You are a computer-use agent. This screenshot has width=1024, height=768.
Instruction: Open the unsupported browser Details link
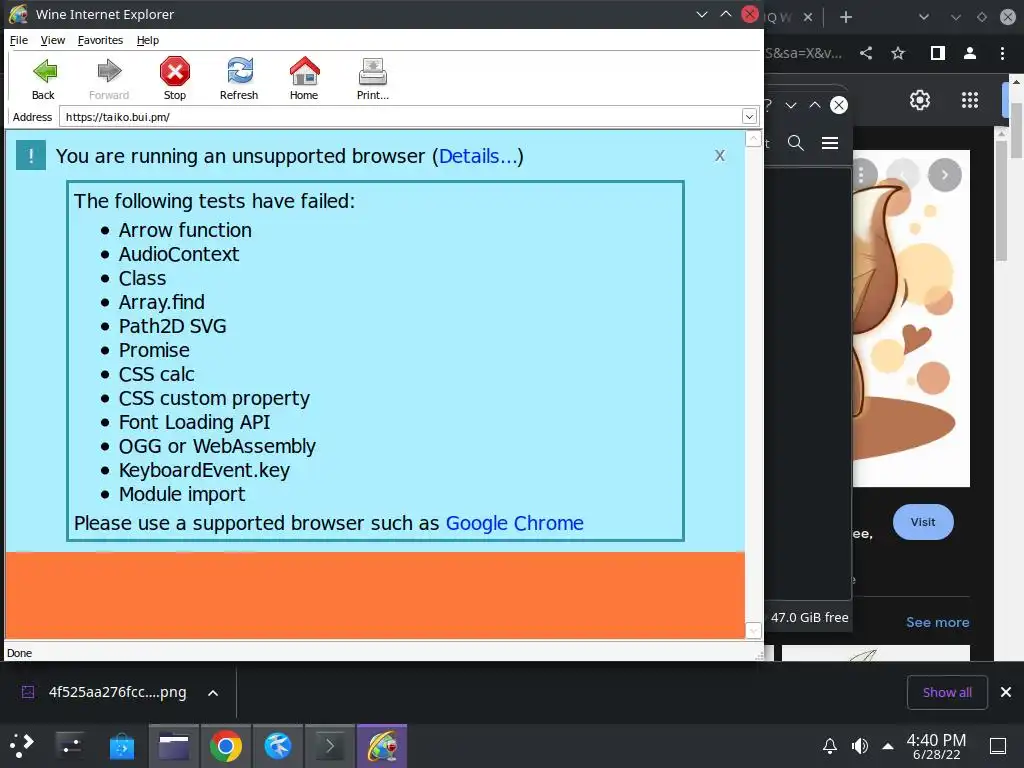pos(478,156)
